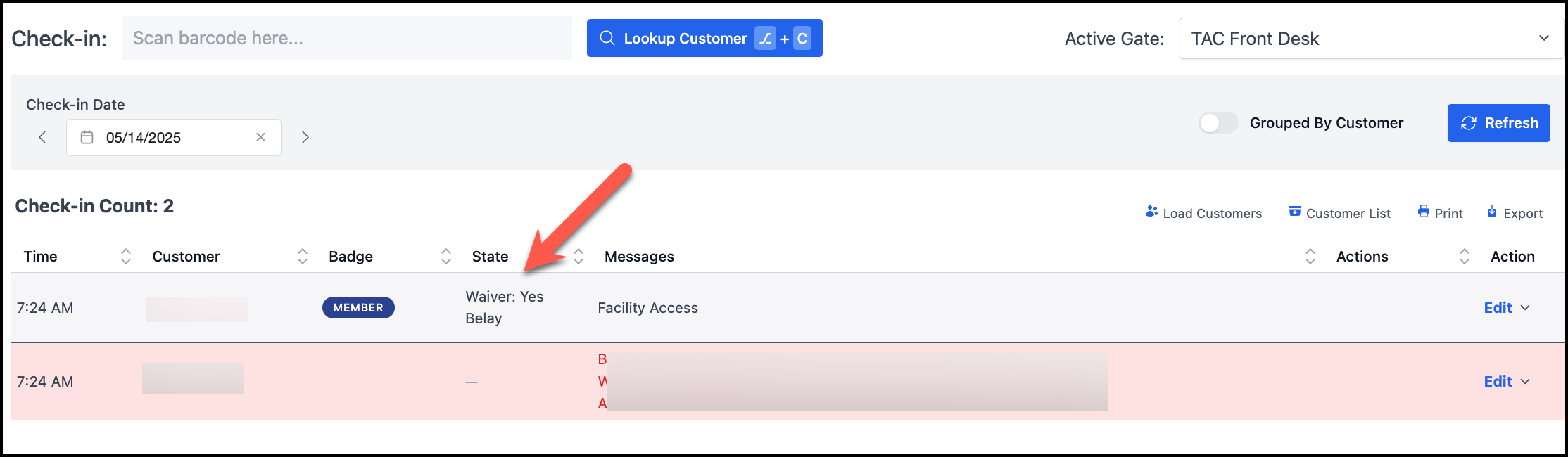Sort table by Time column
Viewport: 1568px width, 457px height.
pyautogui.click(x=126, y=256)
